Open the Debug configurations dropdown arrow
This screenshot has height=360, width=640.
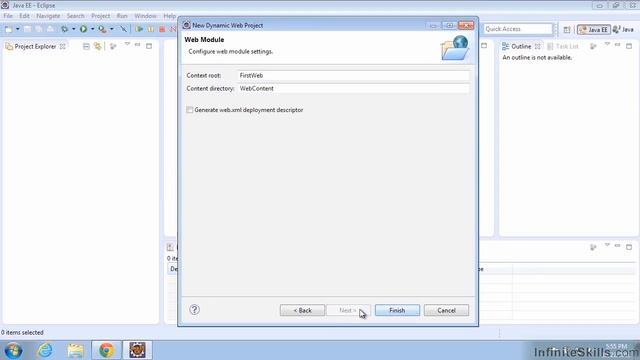[x=73, y=29]
